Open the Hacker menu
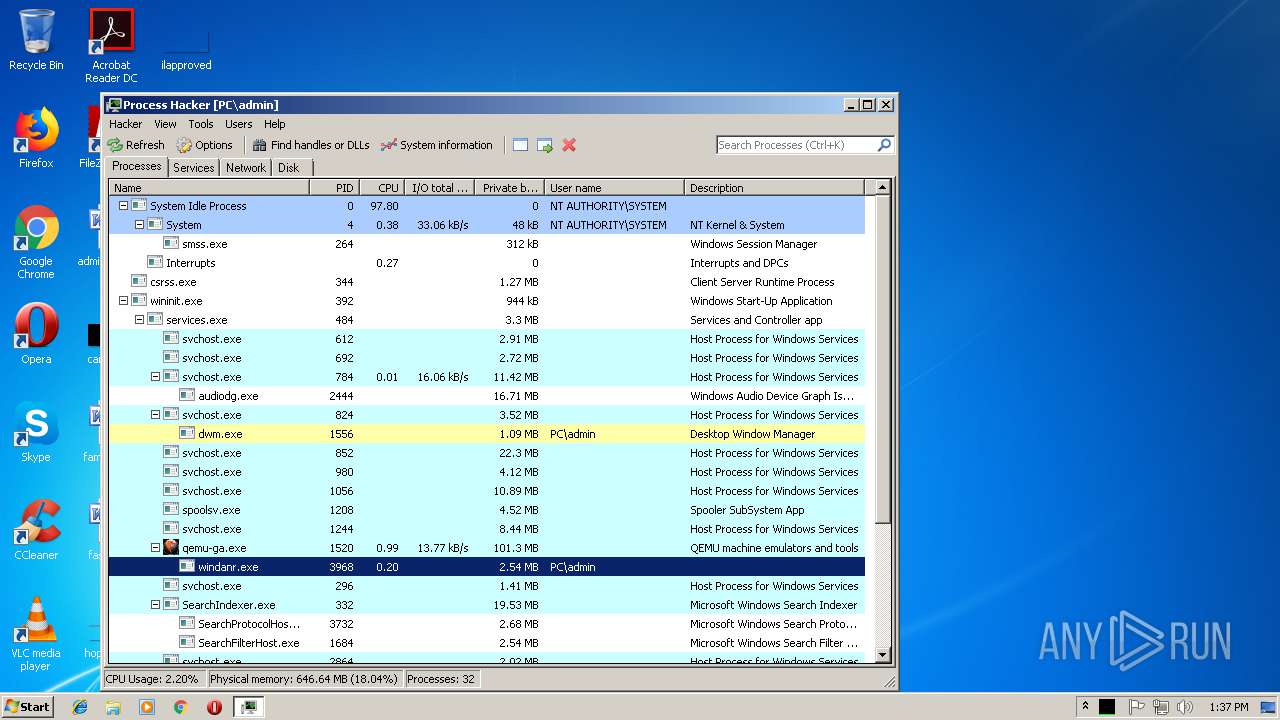1280x720 pixels. tap(126, 124)
